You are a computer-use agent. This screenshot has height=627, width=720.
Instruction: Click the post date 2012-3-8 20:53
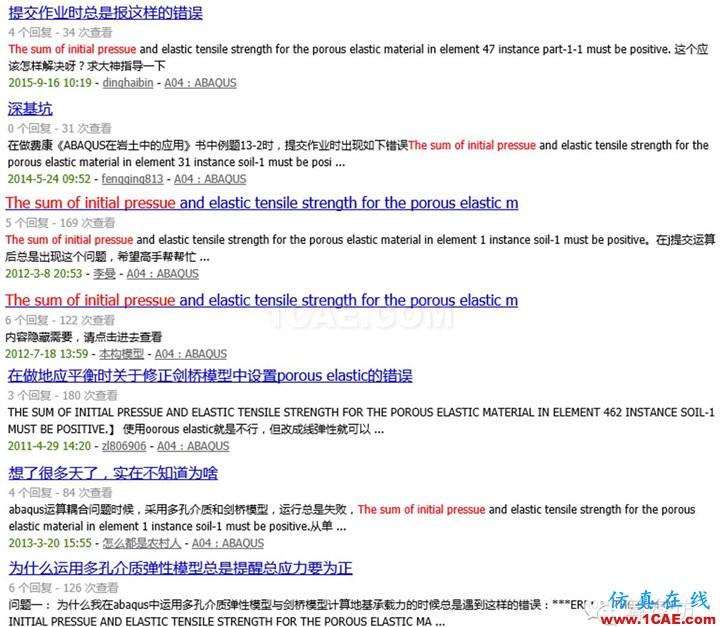pos(44,274)
